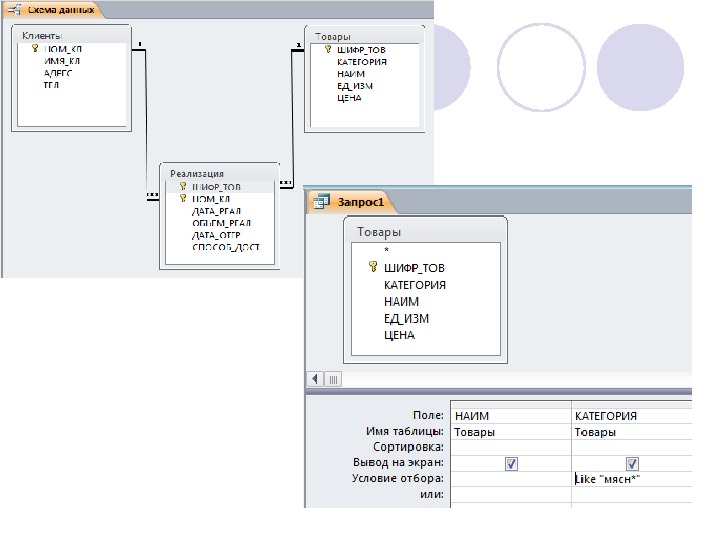Select the Клиенты table title
This screenshot has width=720, height=540.
click(x=42, y=35)
